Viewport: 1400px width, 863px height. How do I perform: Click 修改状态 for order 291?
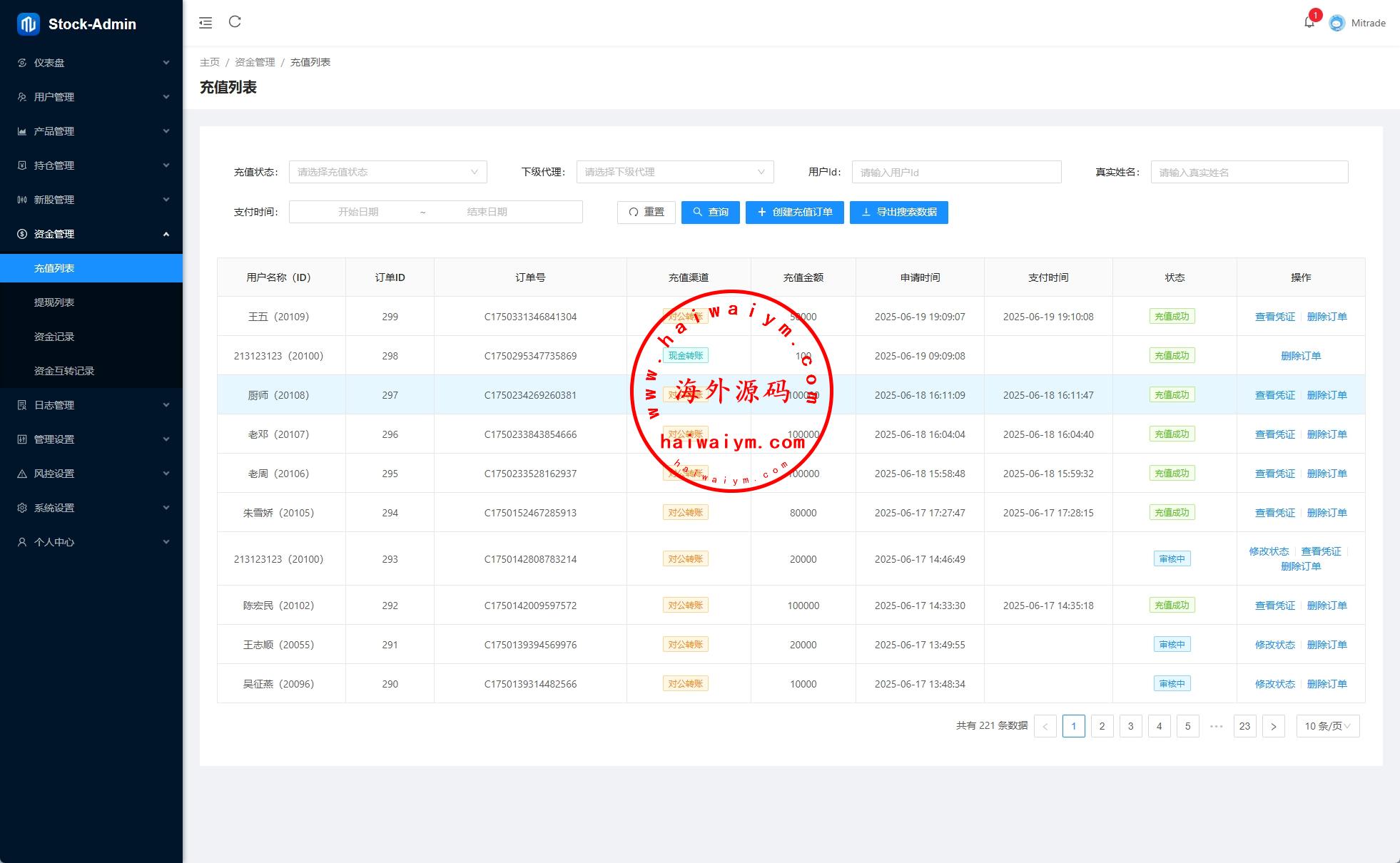click(1274, 645)
